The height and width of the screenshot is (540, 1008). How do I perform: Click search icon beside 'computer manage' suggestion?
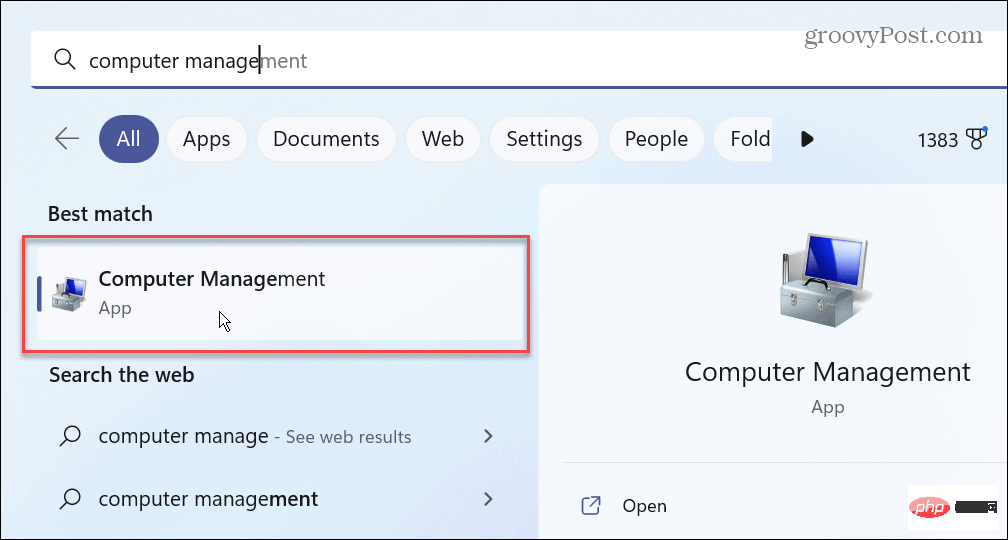[x=69, y=437]
